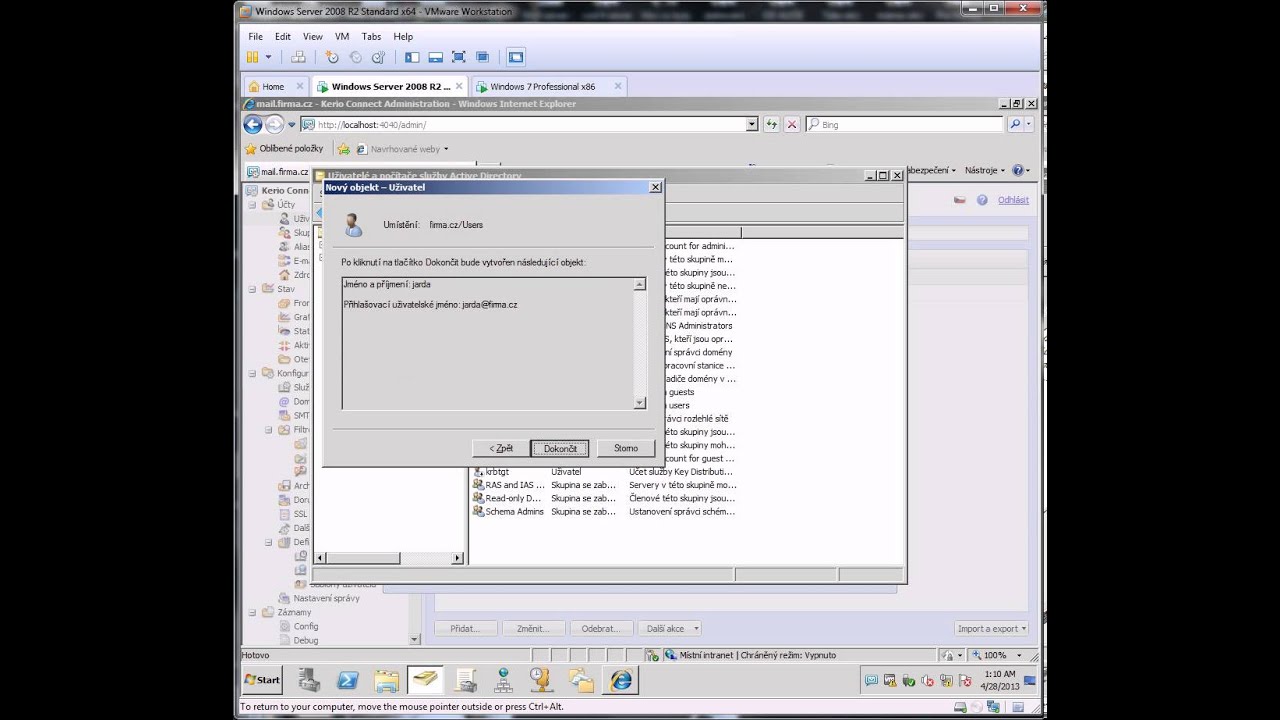This screenshot has width=1280, height=720.
Task: Click the Windows Start button
Action: coord(263,680)
